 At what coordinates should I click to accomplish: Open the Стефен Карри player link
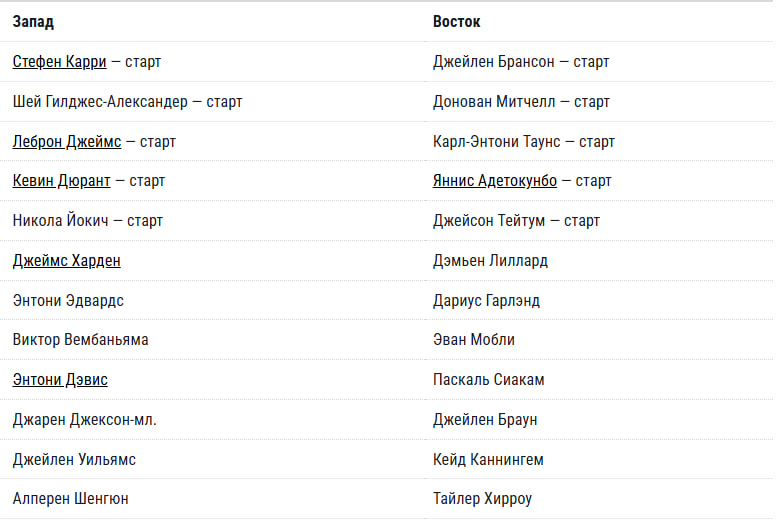pos(59,62)
